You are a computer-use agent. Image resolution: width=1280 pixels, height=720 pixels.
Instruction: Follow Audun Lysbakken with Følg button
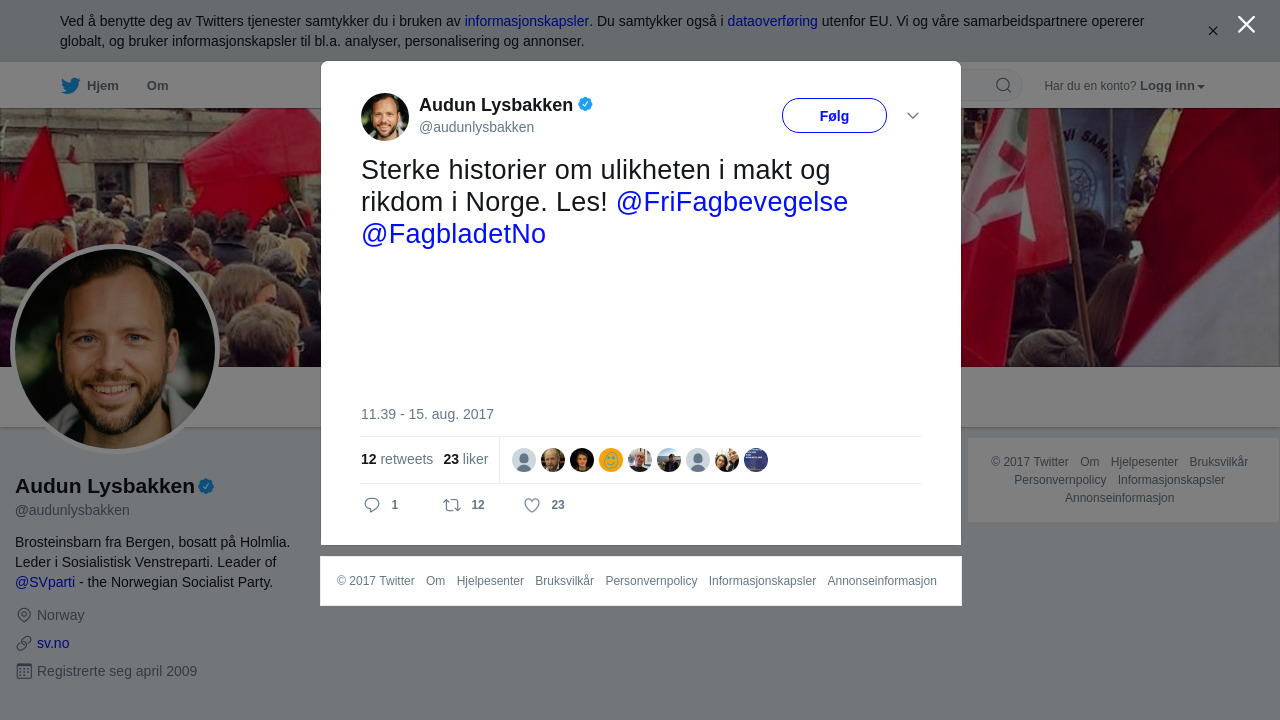click(x=834, y=116)
